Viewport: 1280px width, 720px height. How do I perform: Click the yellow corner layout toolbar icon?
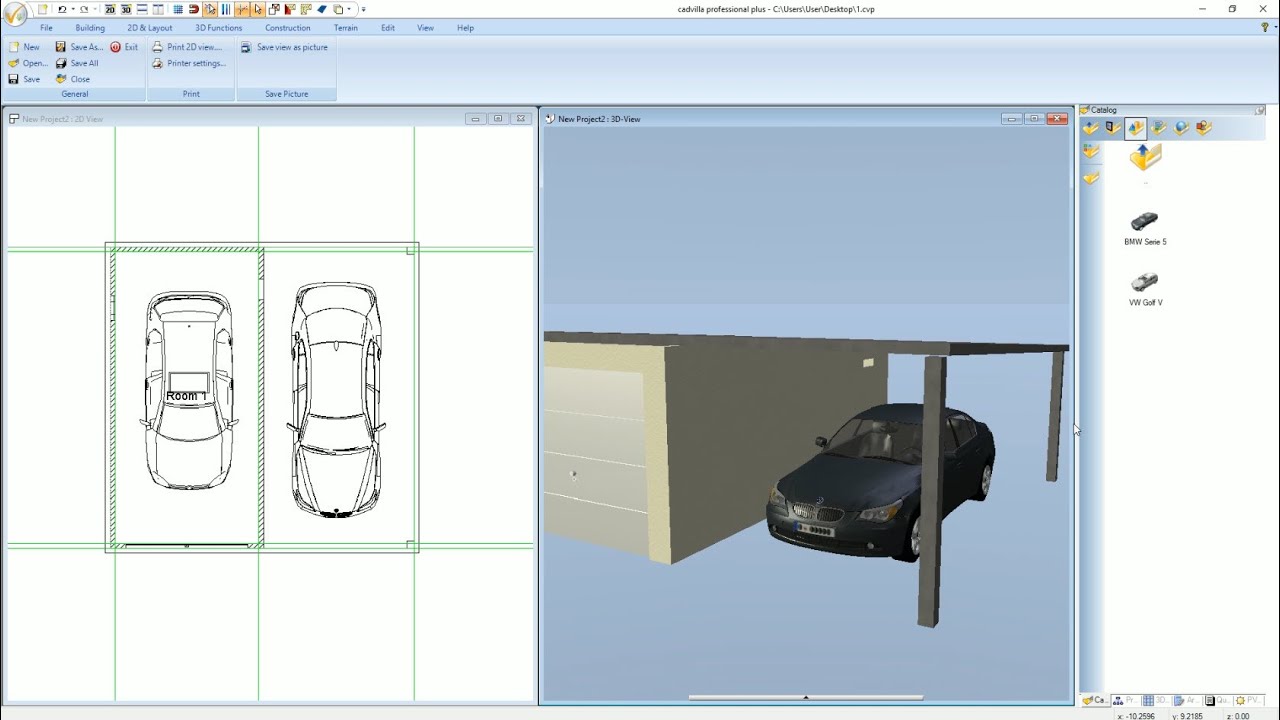tap(306, 9)
